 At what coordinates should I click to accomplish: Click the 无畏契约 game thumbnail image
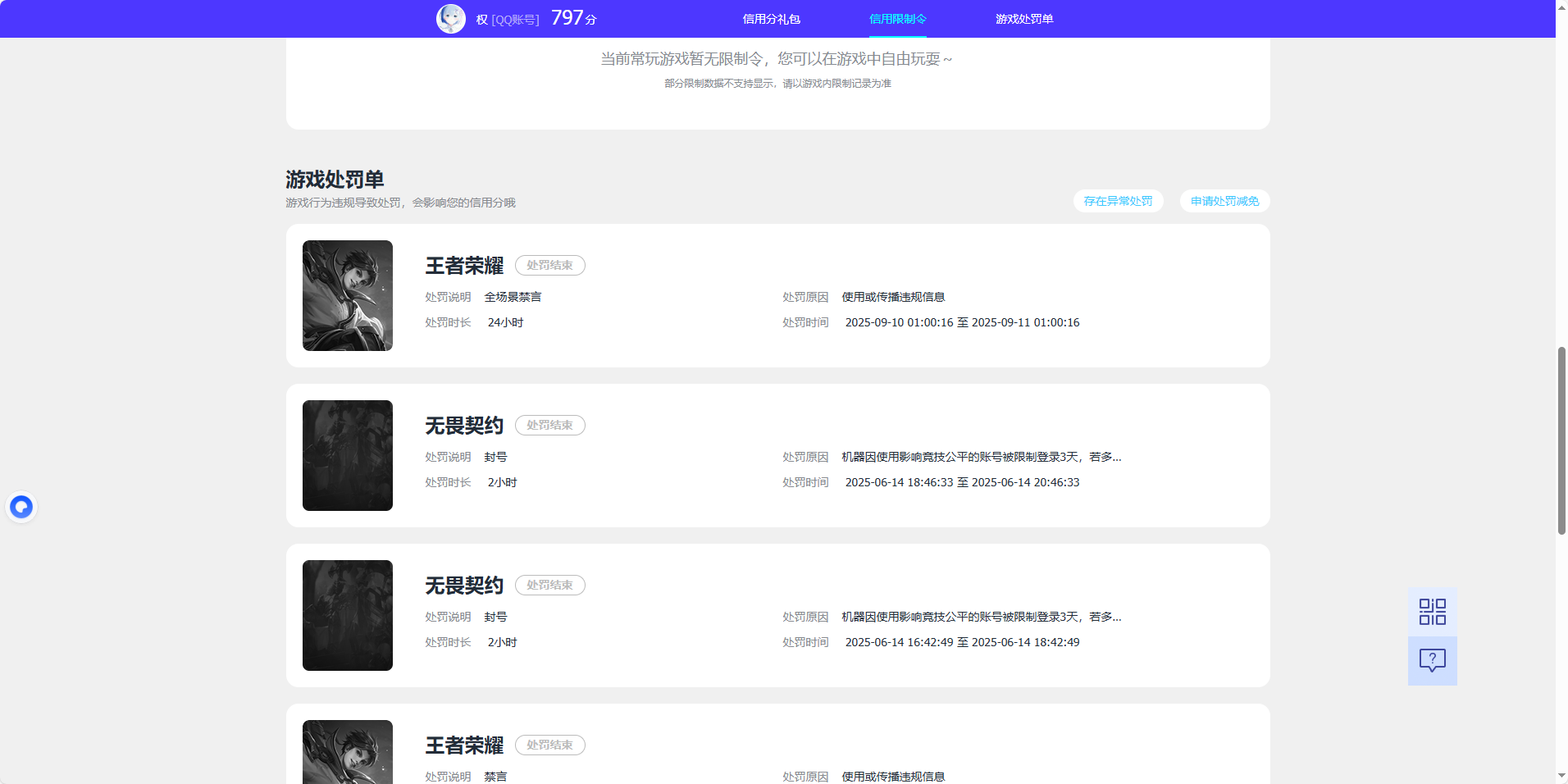coord(347,455)
